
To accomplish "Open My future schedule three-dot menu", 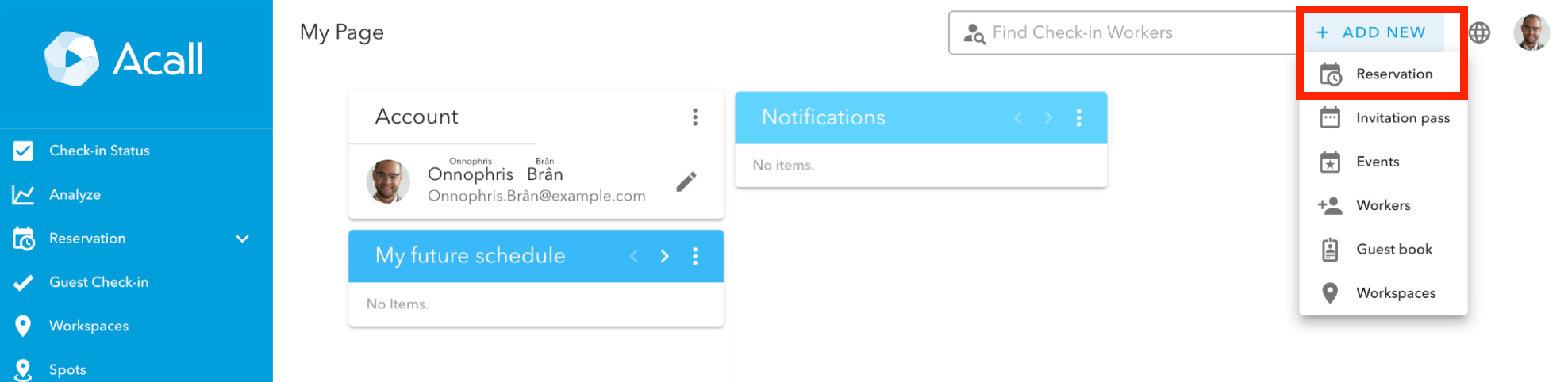I will pos(695,256).
